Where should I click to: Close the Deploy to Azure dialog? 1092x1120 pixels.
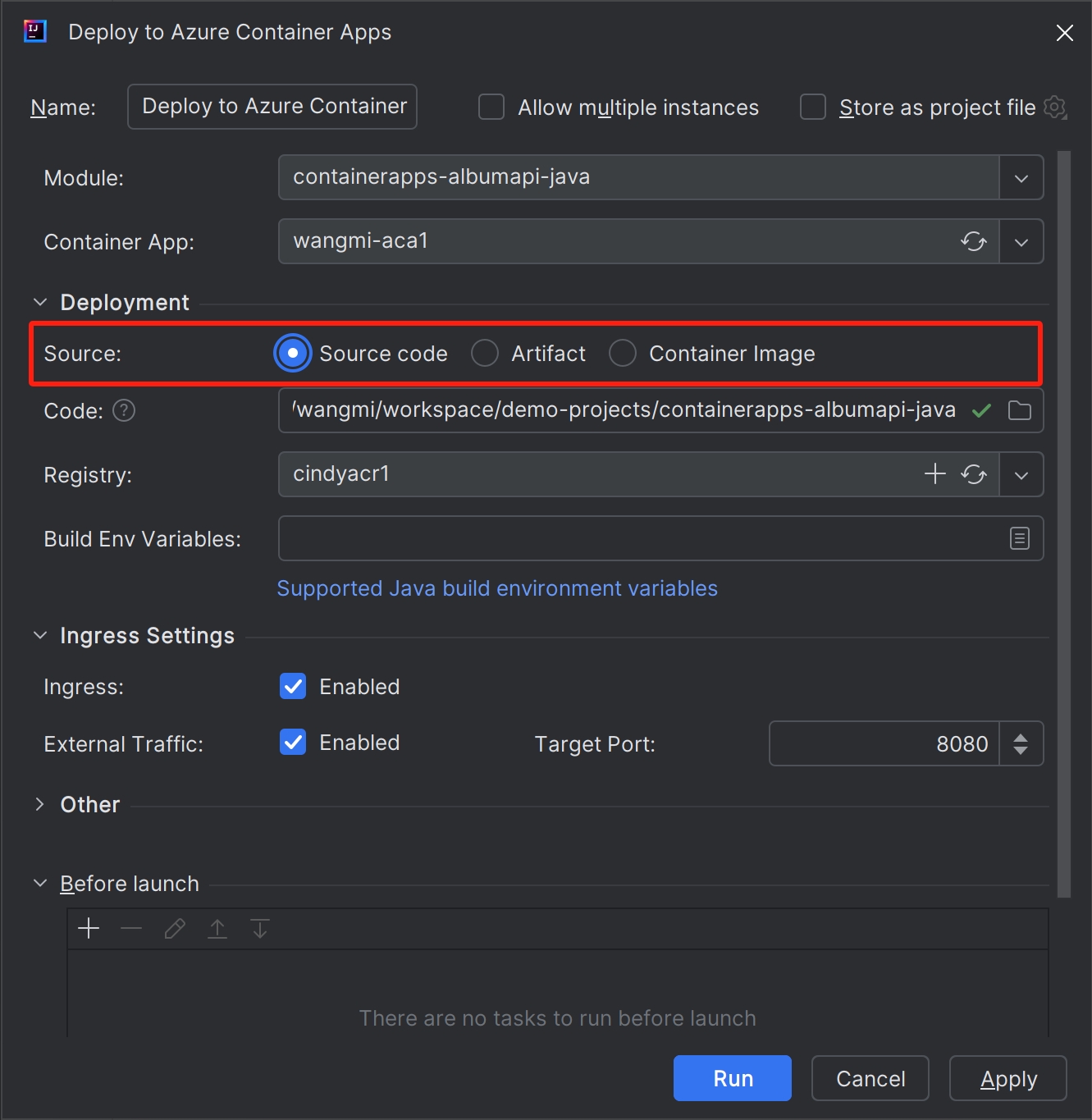coord(1065,33)
